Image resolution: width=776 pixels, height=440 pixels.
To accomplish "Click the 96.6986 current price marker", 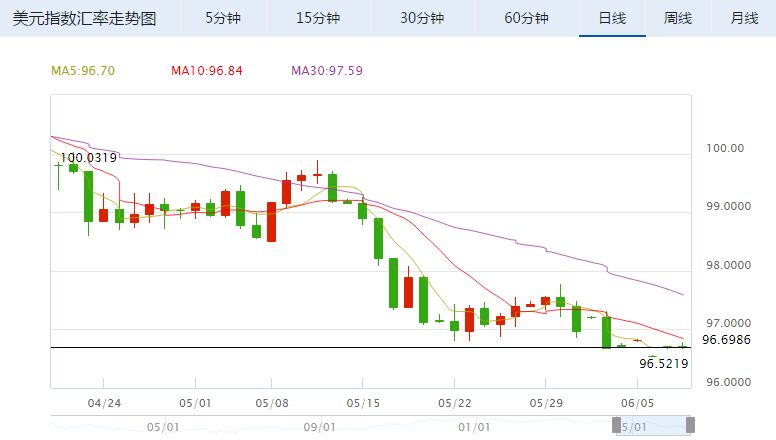I will click(x=723, y=340).
